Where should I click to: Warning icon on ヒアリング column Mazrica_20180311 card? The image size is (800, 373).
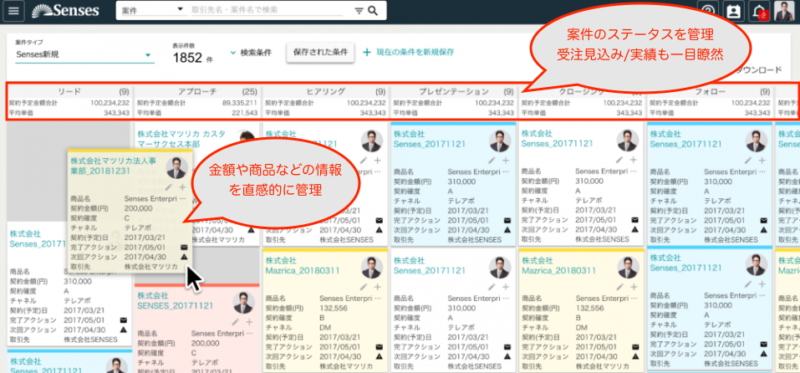(379, 356)
